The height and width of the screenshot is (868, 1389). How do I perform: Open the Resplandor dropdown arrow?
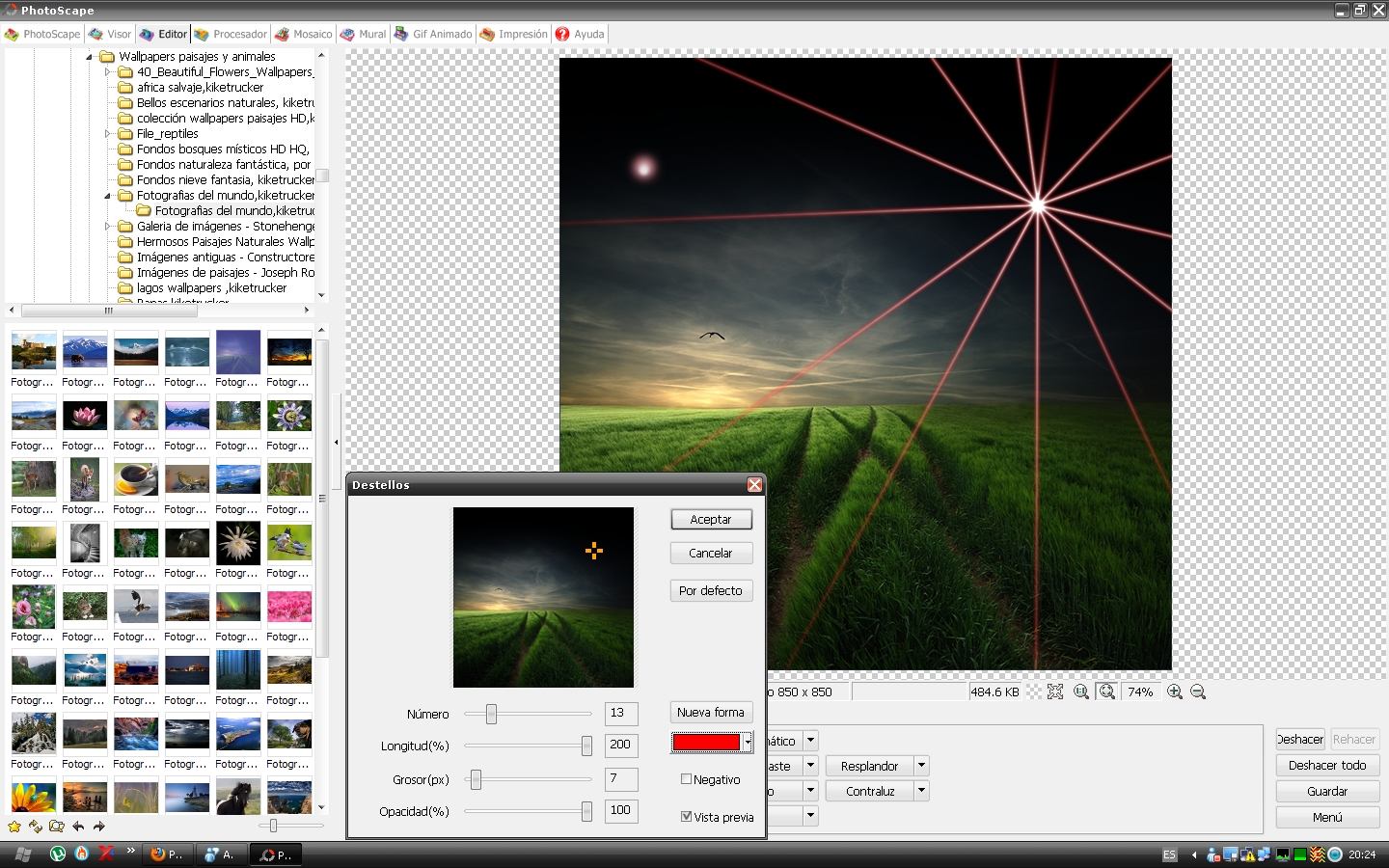point(922,766)
